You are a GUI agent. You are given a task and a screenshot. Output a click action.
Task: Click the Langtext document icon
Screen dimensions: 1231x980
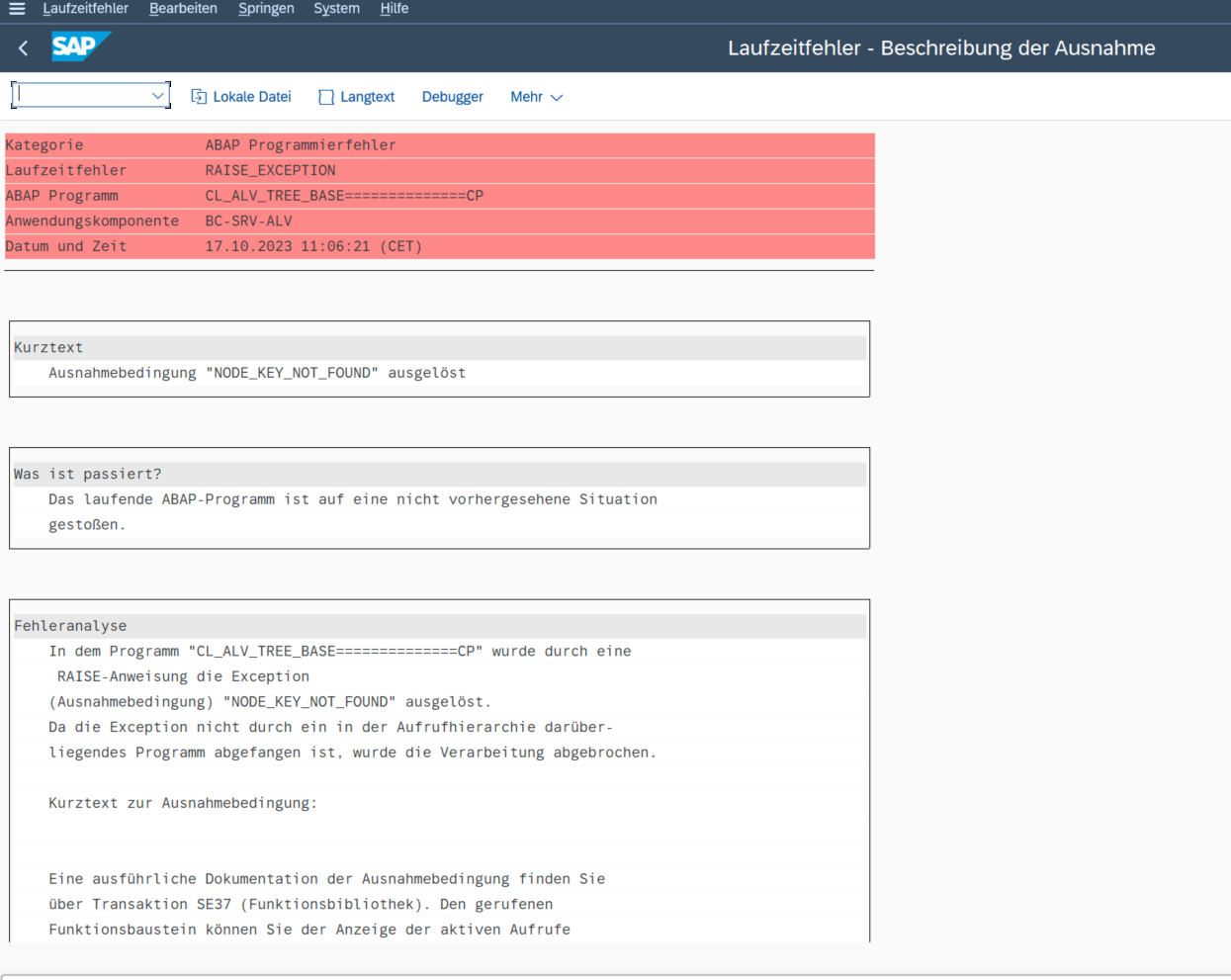(x=326, y=97)
